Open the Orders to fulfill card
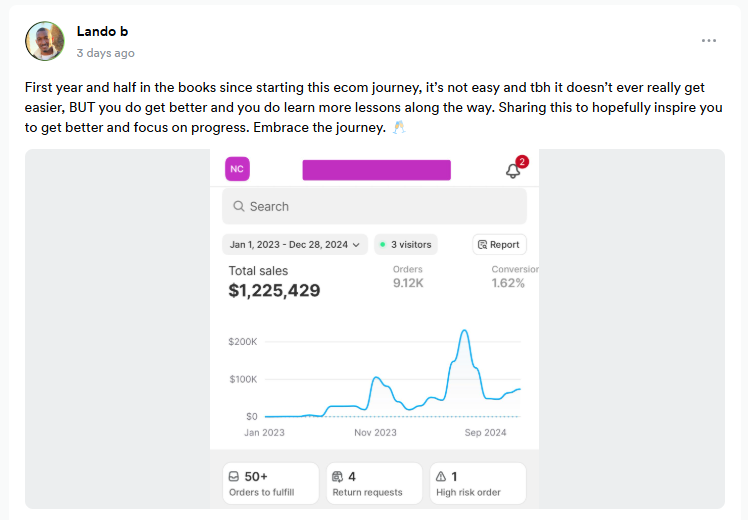 (x=269, y=483)
